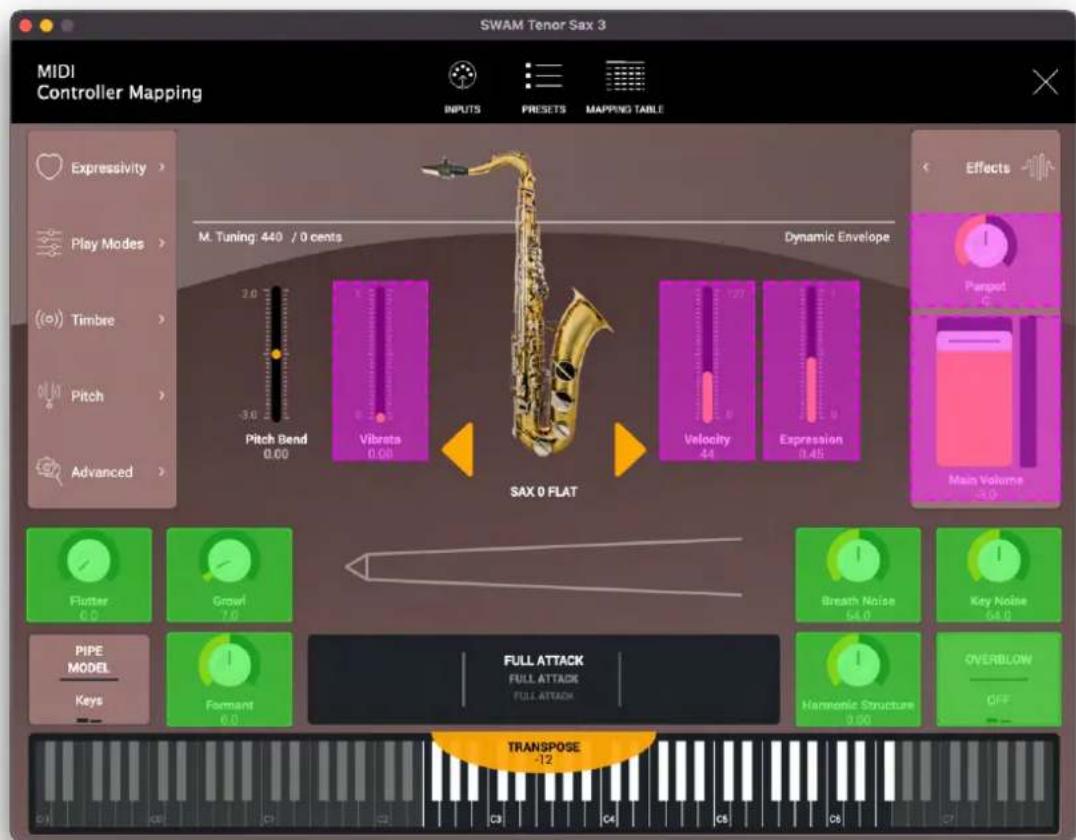Image resolution: width=1076 pixels, height=840 pixels.
Task: Select next instrument with right orange arrow
Action: point(629,450)
